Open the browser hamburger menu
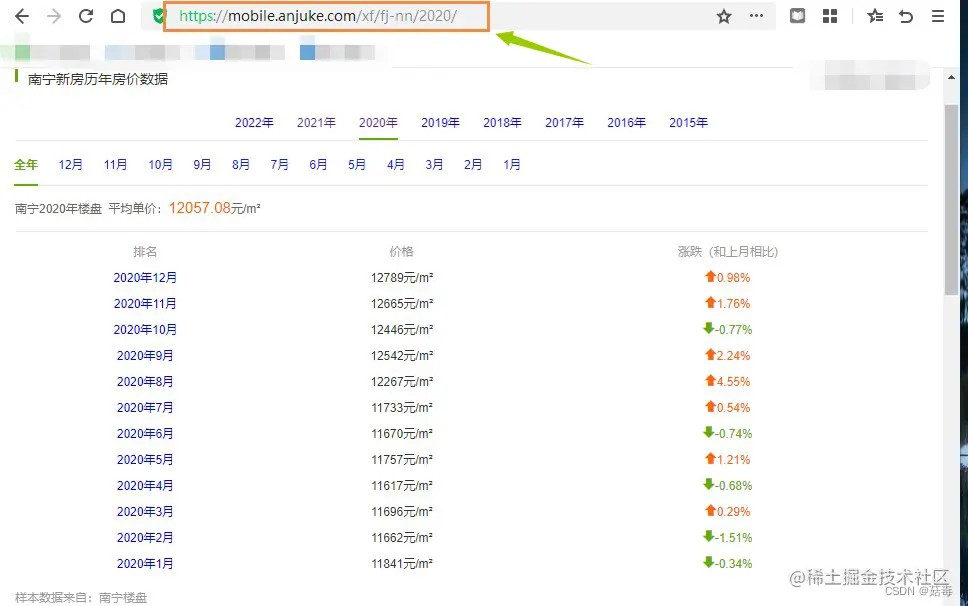Viewport: 968px width, 606px height. tap(936, 16)
